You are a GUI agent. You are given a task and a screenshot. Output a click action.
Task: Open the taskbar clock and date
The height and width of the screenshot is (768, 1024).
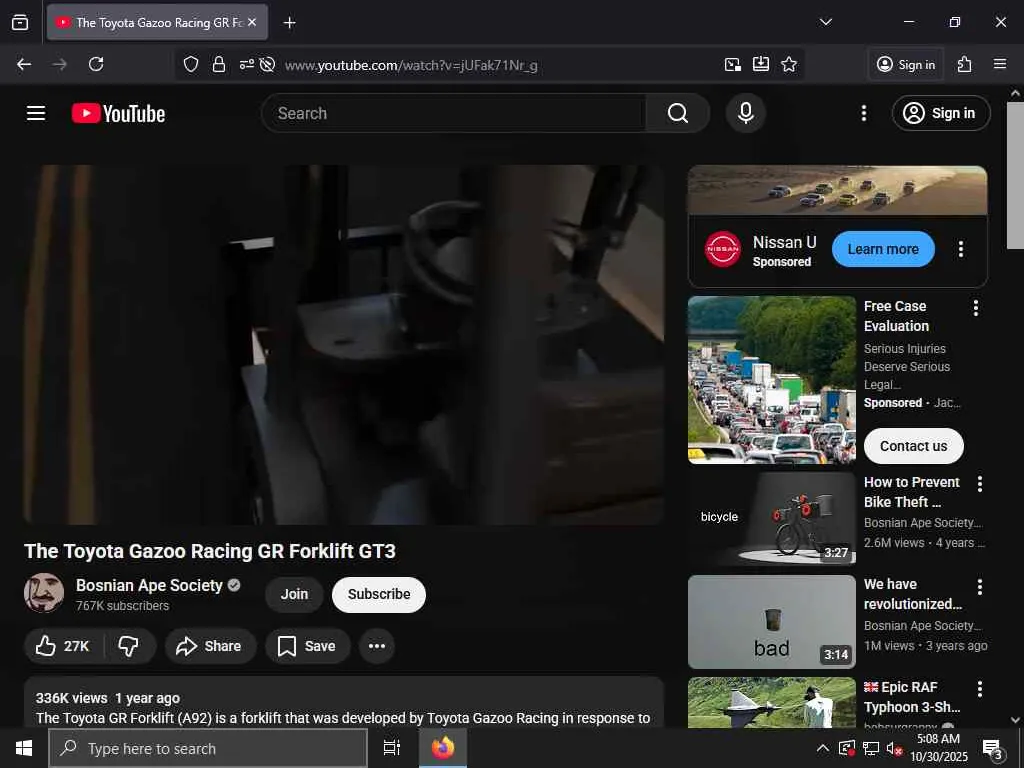938,748
